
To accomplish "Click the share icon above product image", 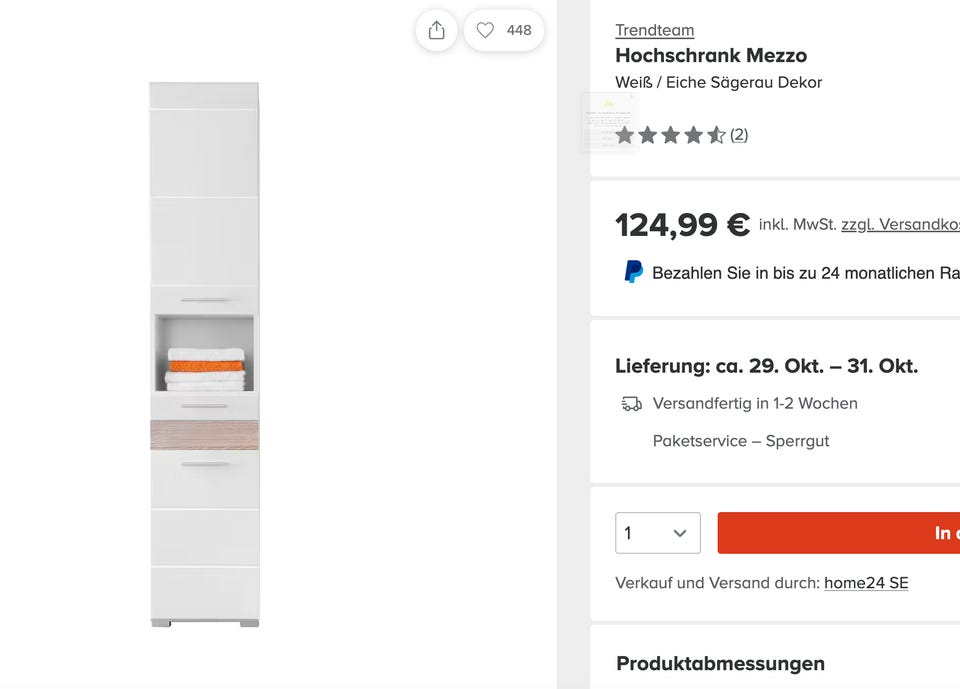I will 436,31.
